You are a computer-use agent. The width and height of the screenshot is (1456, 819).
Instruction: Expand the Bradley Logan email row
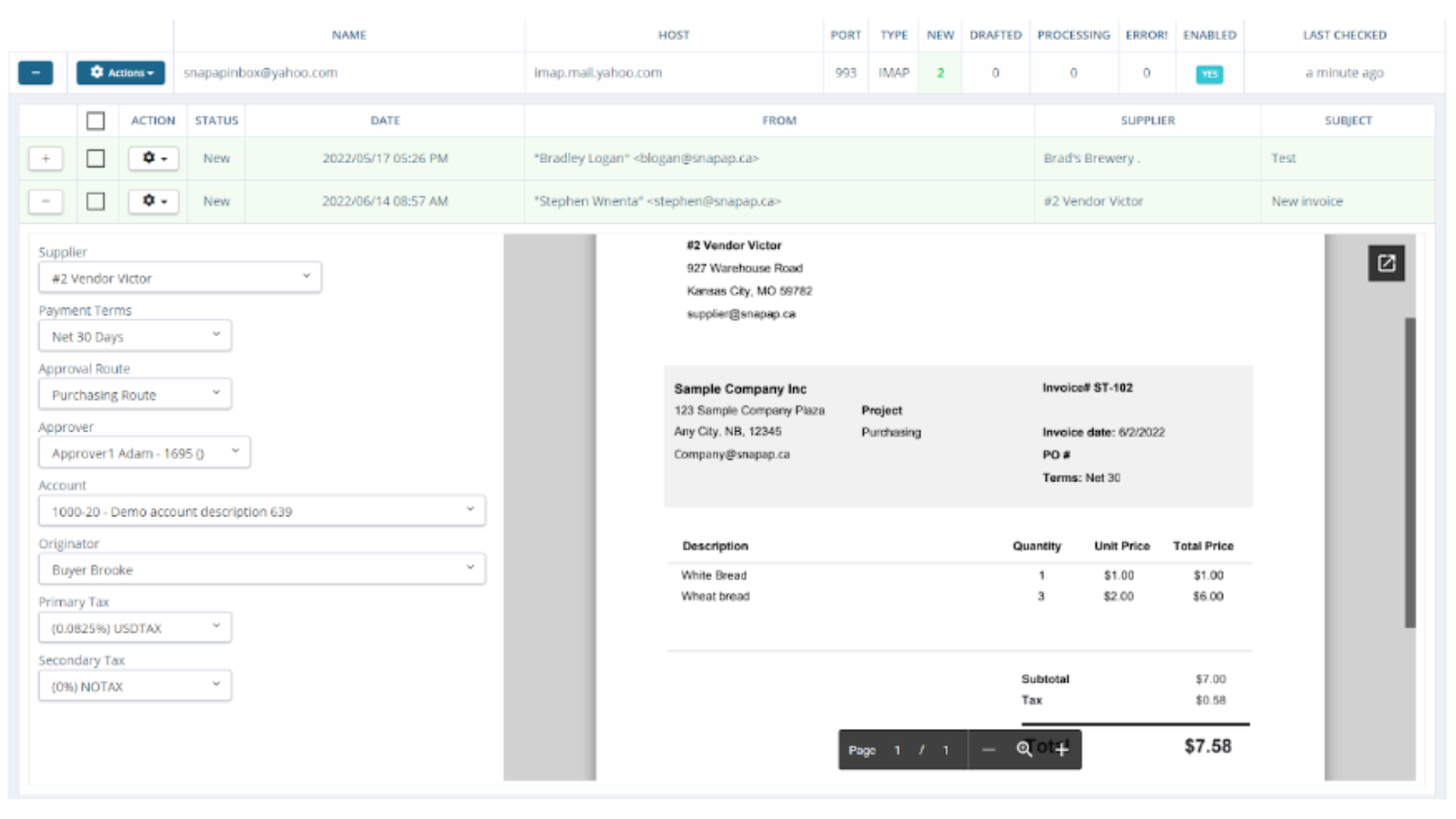point(45,158)
